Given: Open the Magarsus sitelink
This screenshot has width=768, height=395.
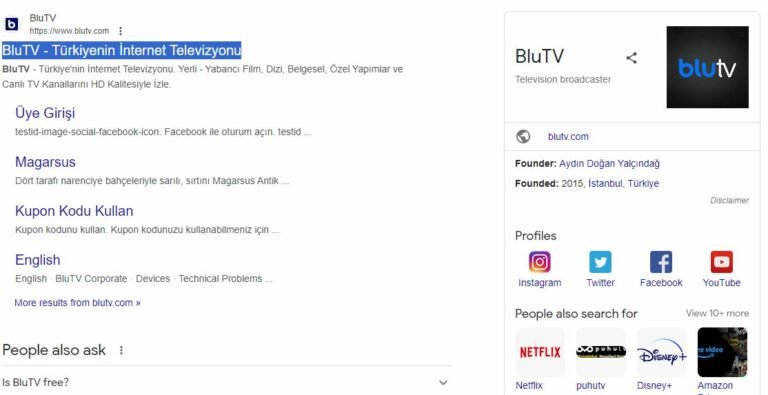Looking at the screenshot, I should [45, 162].
